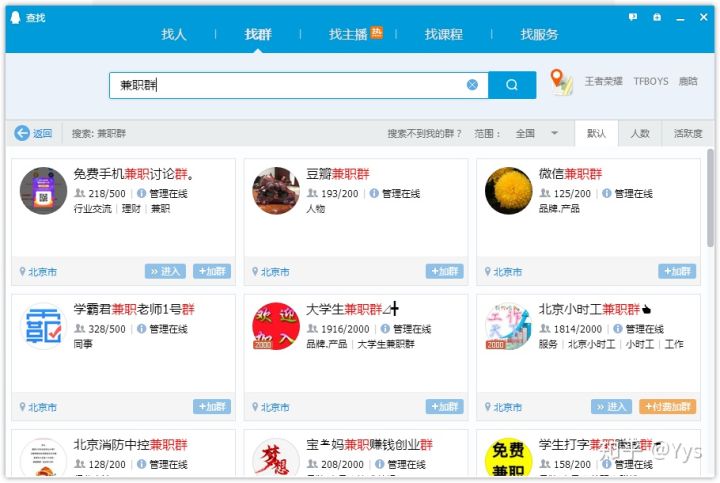Click member icon of 大学生兼职群
The height and width of the screenshot is (483, 720).
312,329
